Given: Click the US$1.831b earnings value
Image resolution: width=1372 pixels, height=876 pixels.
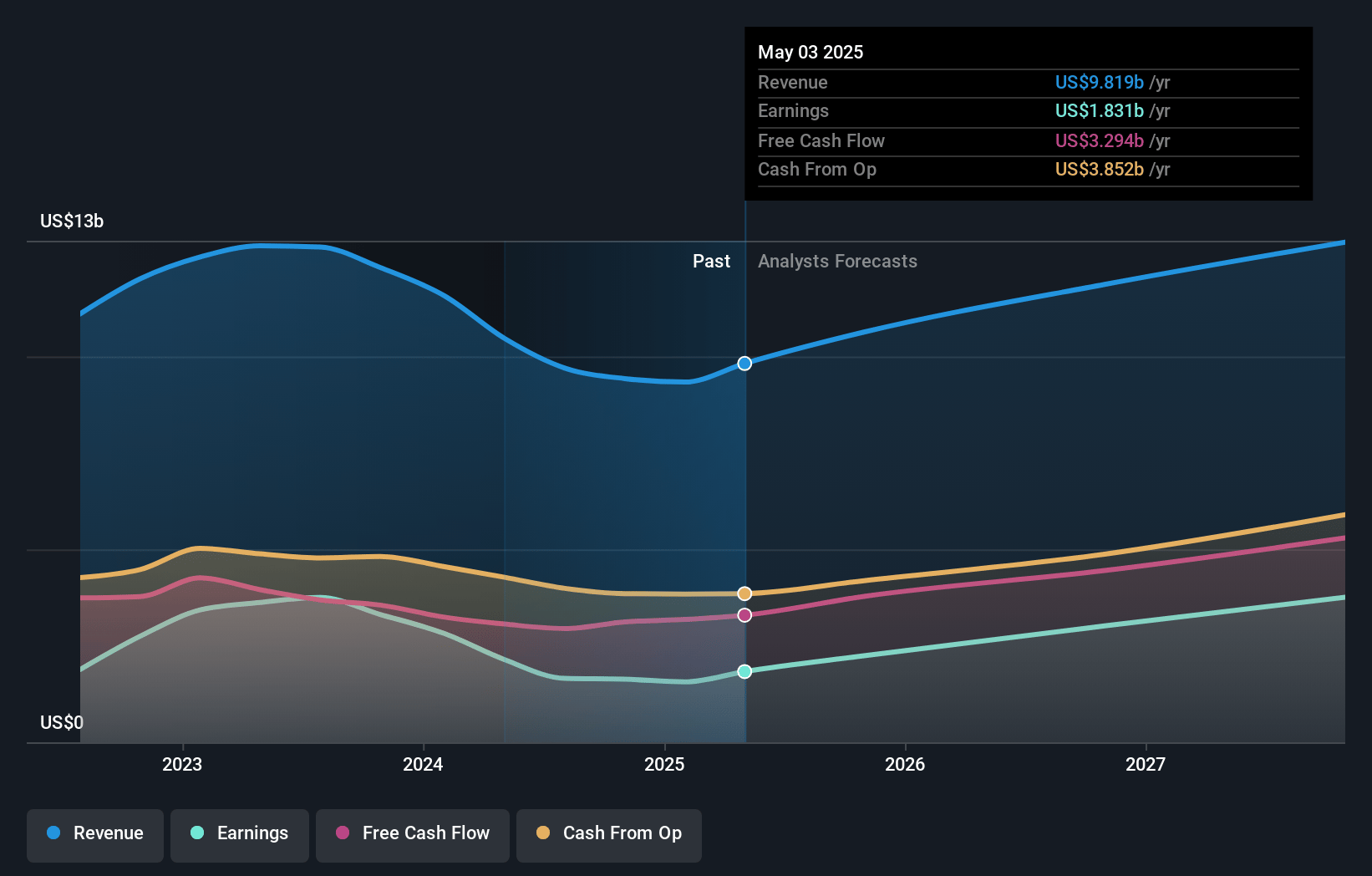Looking at the screenshot, I should [x=1099, y=110].
